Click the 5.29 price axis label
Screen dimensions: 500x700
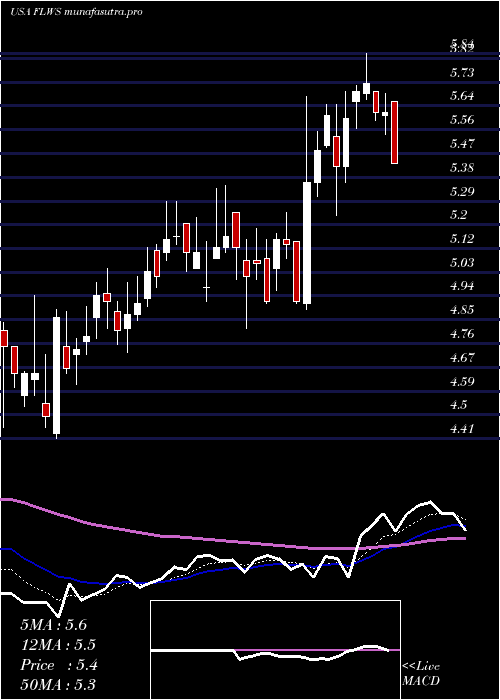(x=462, y=191)
